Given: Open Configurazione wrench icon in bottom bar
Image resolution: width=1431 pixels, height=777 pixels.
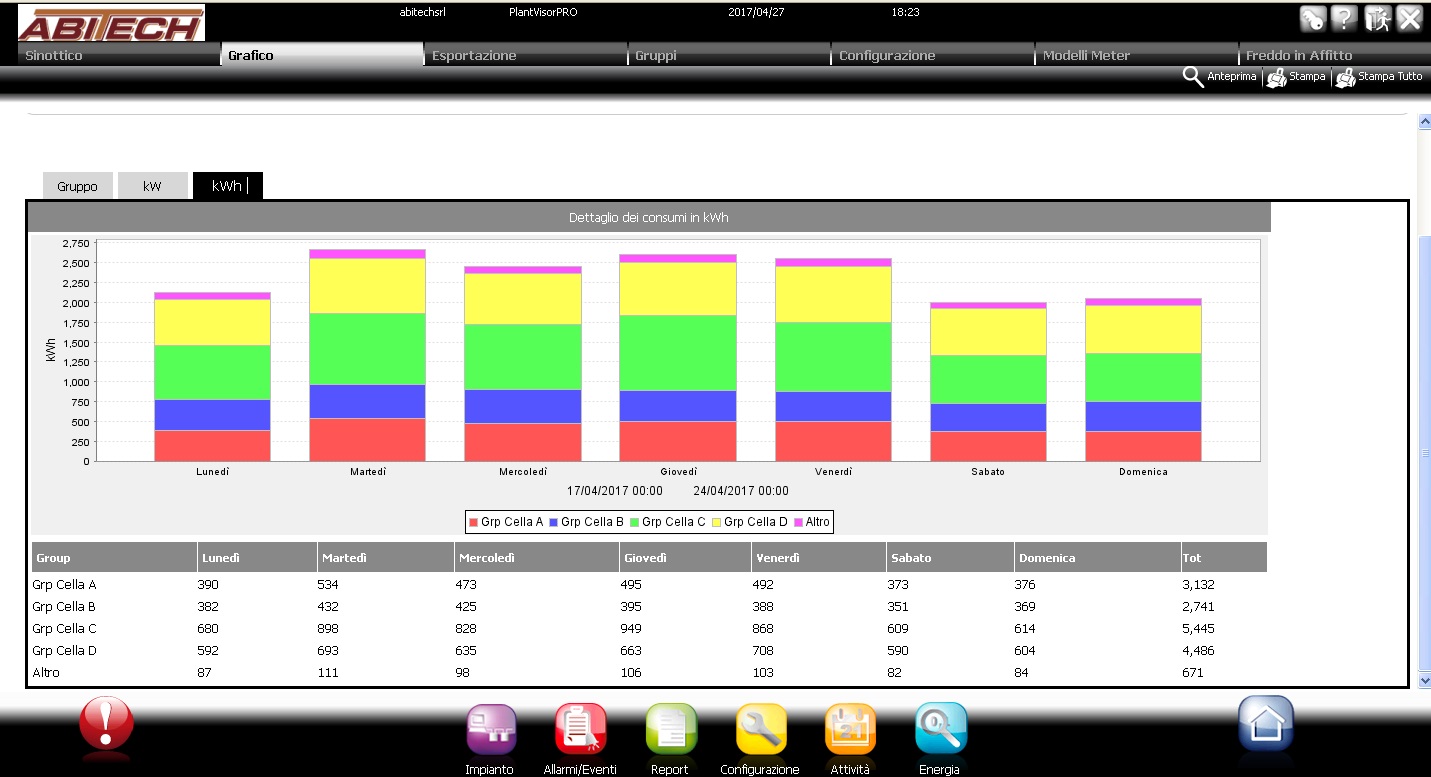Looking at the screenshot, I should pos(760,730).
